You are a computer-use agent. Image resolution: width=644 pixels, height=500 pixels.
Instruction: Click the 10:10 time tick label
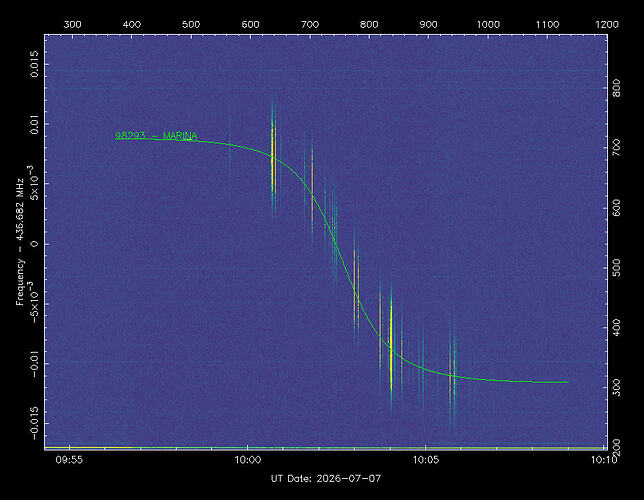click(604, 460)
